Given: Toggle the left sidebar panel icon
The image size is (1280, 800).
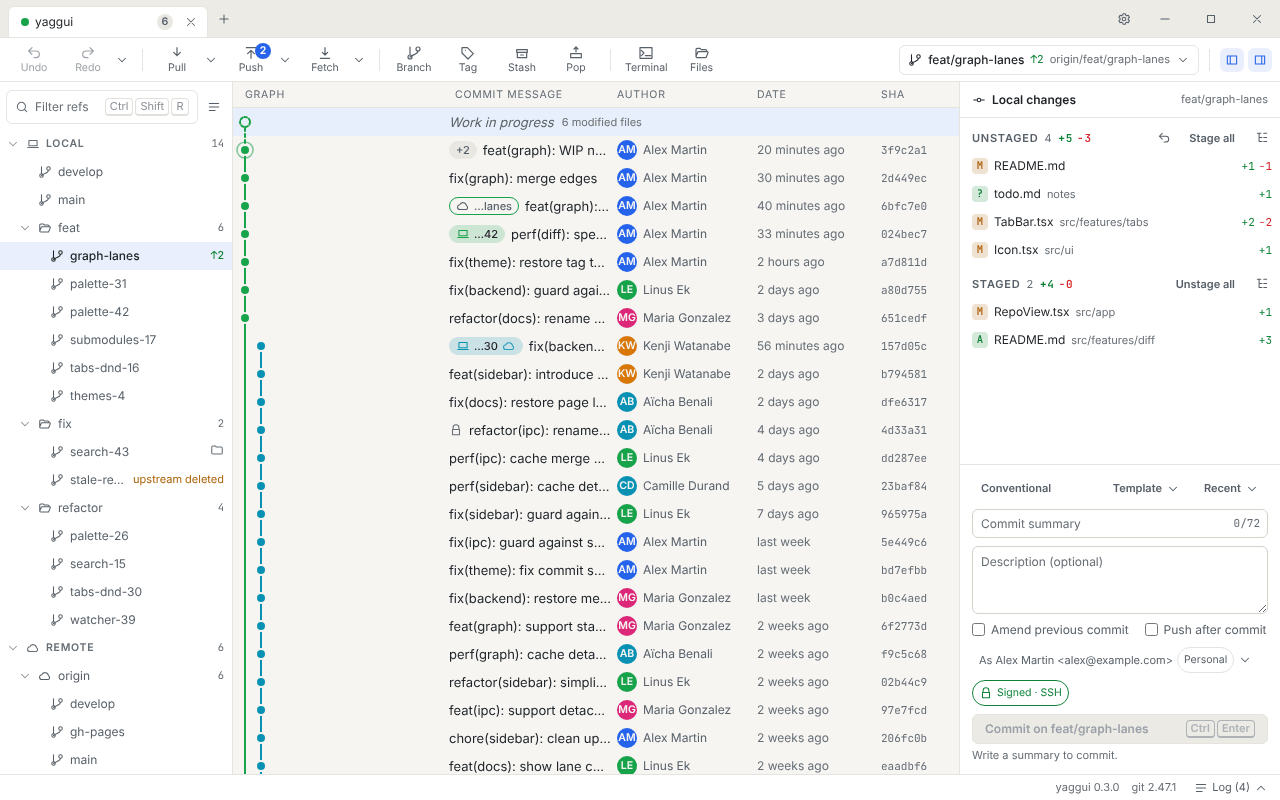Looking at the screenshot, I should tap(1232, 60).
